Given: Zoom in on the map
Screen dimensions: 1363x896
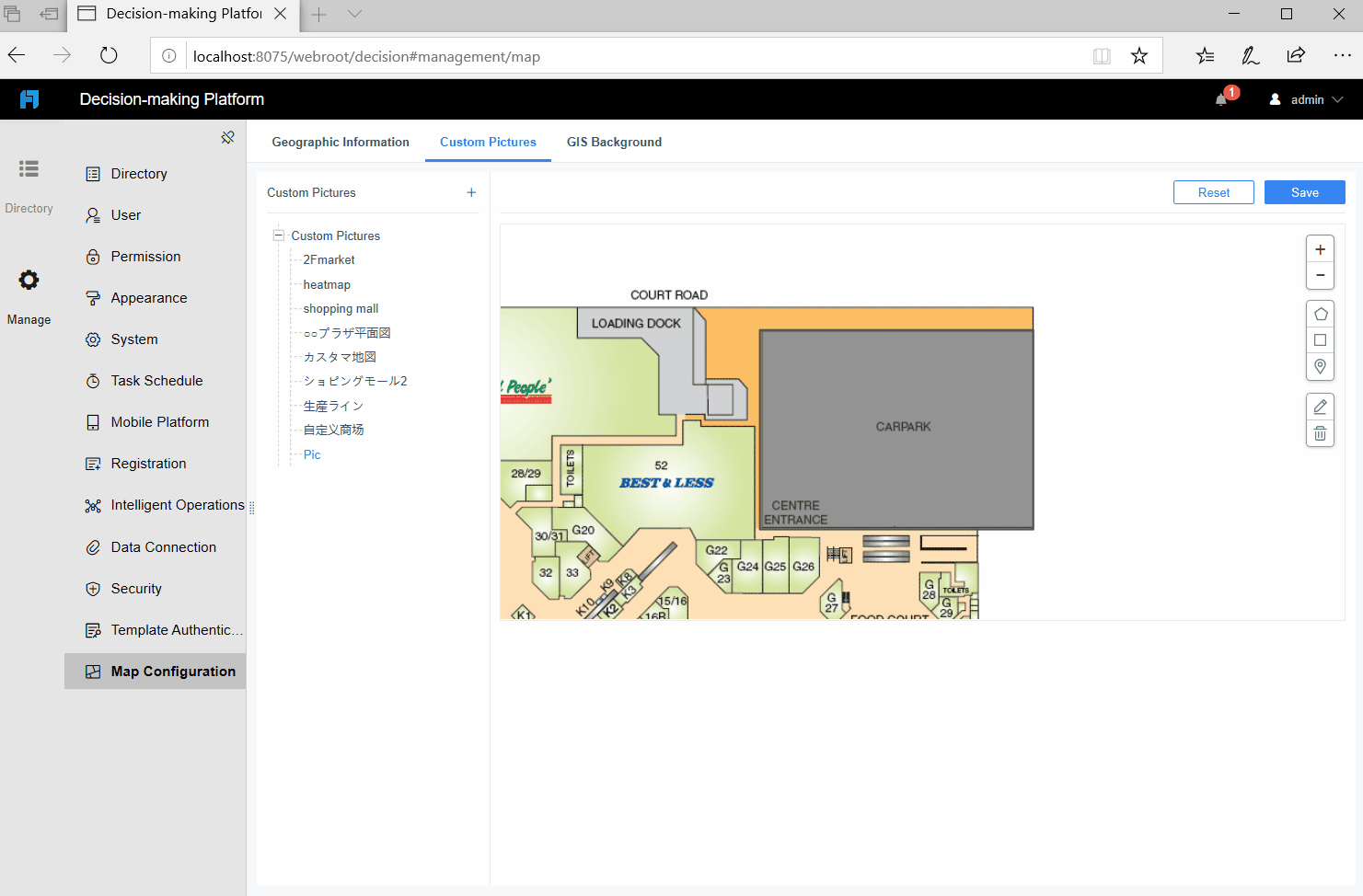Looking at the screenshot, I should pyautogui.click(x=1320, y=248).
